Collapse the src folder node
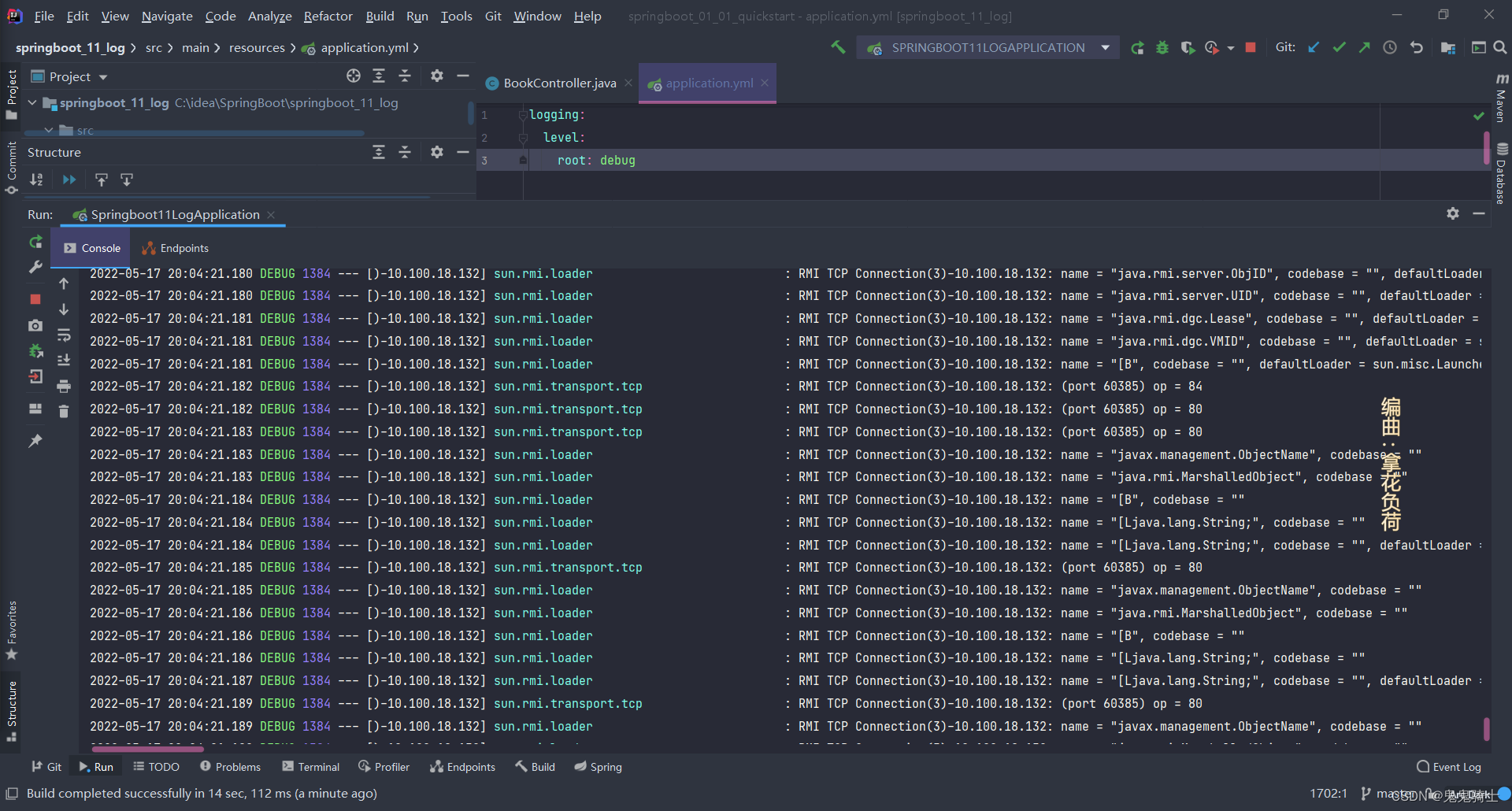Screen dimensions: 1512x811 [x=49, y=130]
